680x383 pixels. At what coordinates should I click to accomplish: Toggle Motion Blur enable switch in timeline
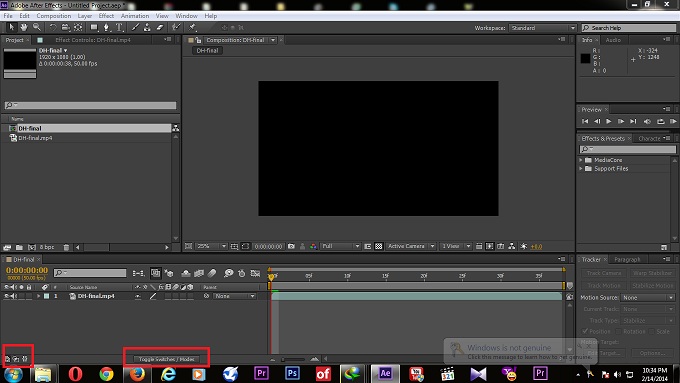click(x=212, y=273)
